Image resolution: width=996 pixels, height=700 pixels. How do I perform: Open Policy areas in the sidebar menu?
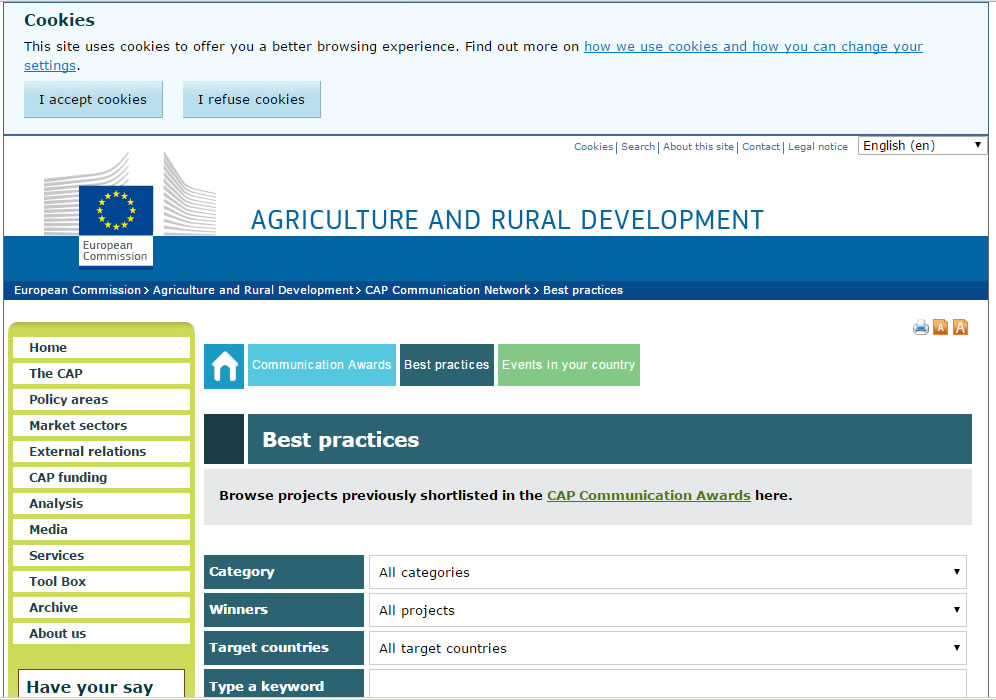(69, 400)
